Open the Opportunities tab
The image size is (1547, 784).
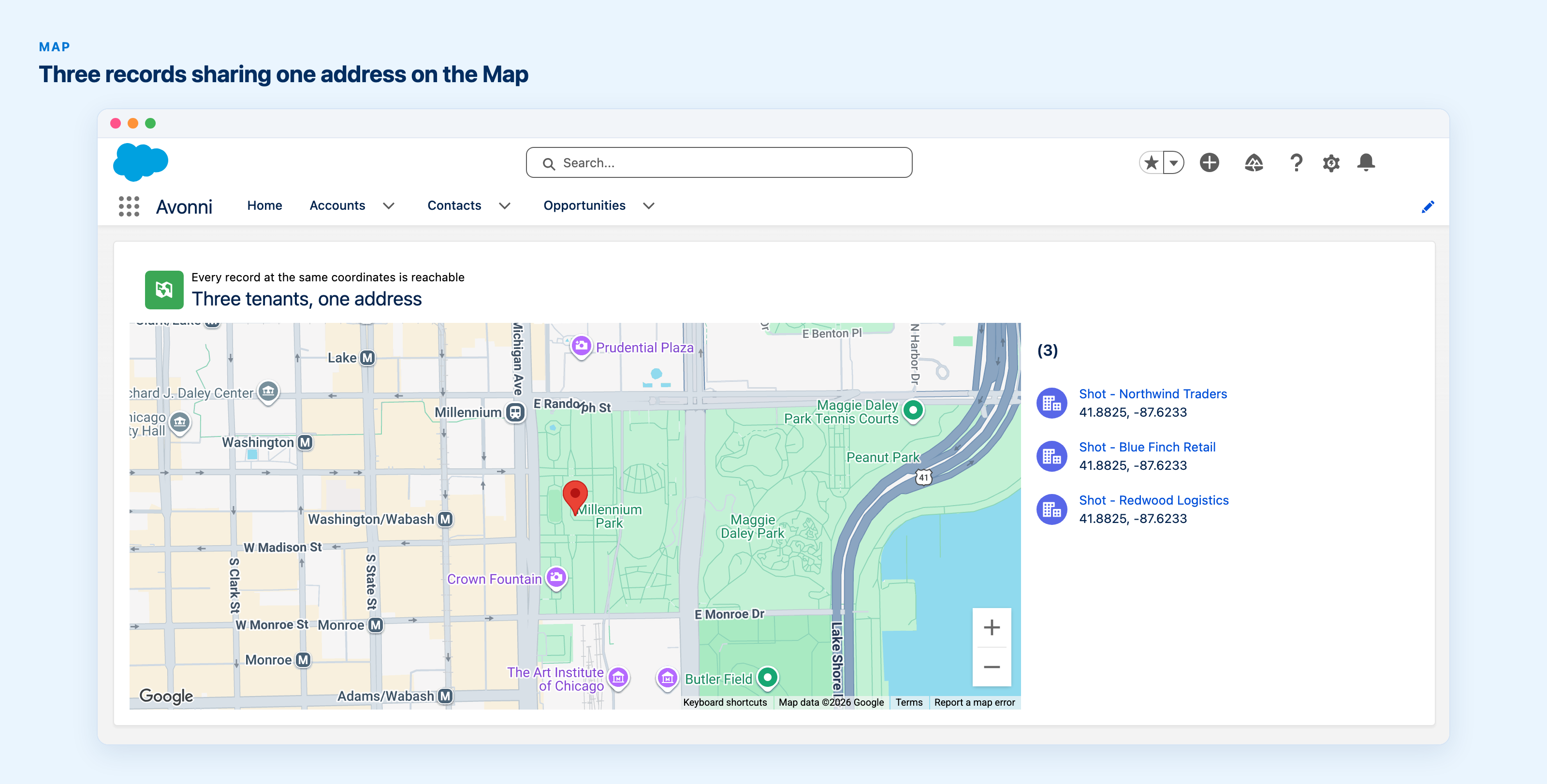tap(584, 206)
